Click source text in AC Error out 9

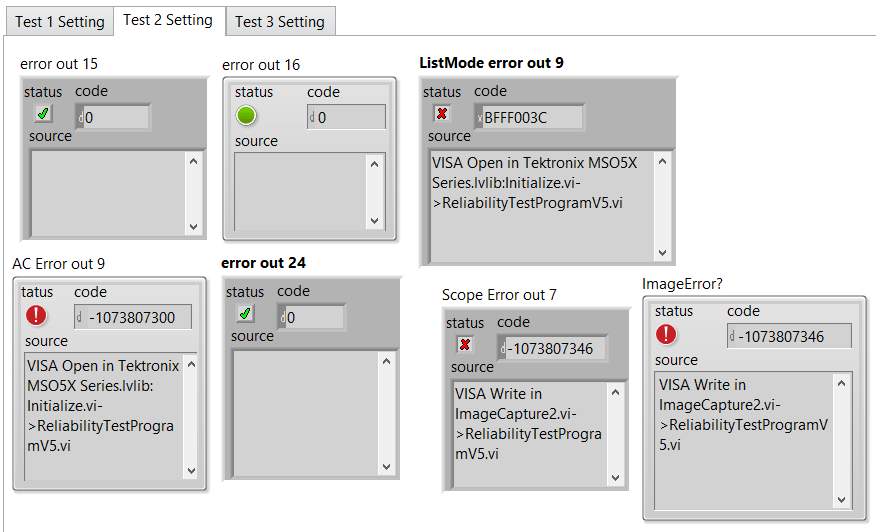coord(103,406)
